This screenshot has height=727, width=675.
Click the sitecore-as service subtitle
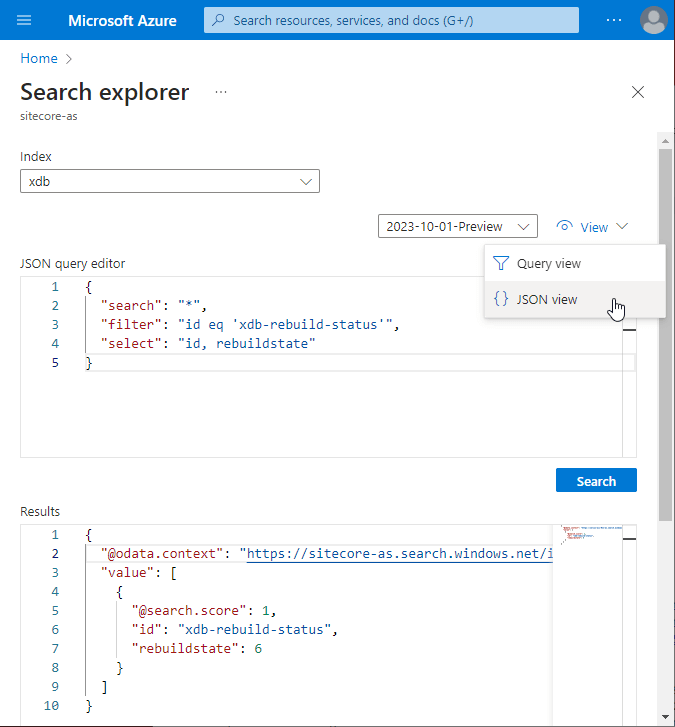49,116
